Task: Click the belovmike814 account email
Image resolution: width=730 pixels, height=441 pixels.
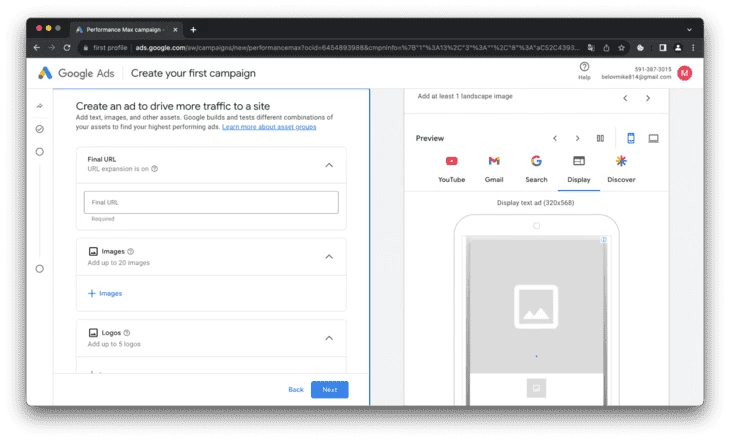Action: click(636, 77)
